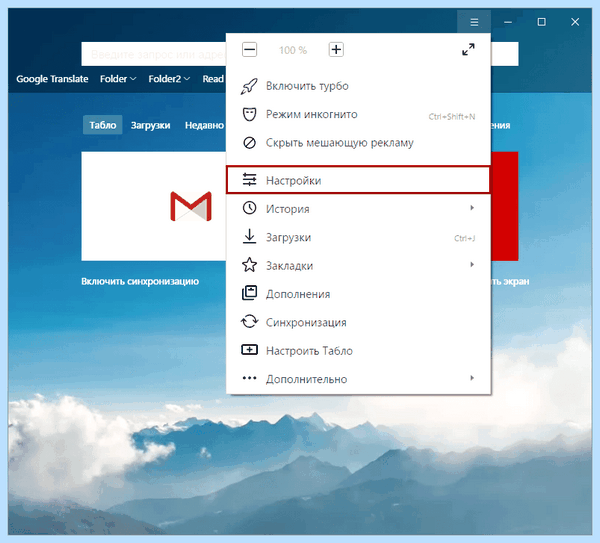
Task: Minimize the browser window
Action: pos(508,22)
